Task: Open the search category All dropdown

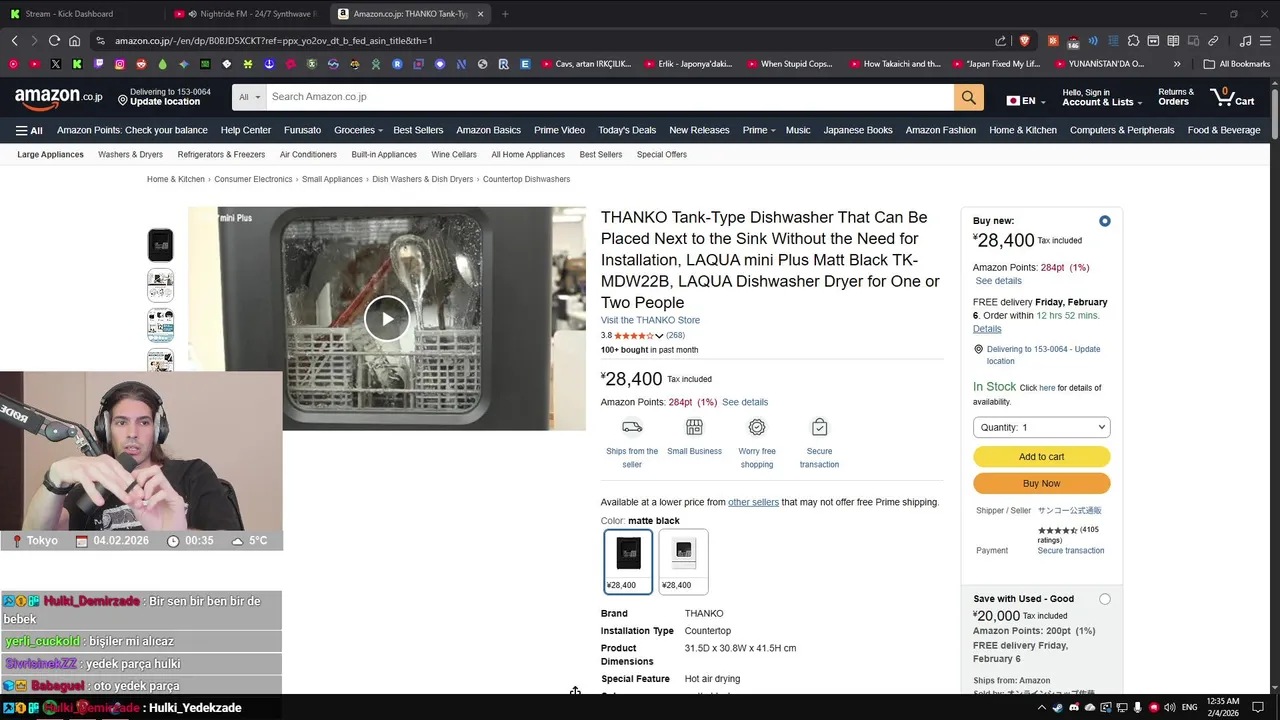Action: coord(250,97)
